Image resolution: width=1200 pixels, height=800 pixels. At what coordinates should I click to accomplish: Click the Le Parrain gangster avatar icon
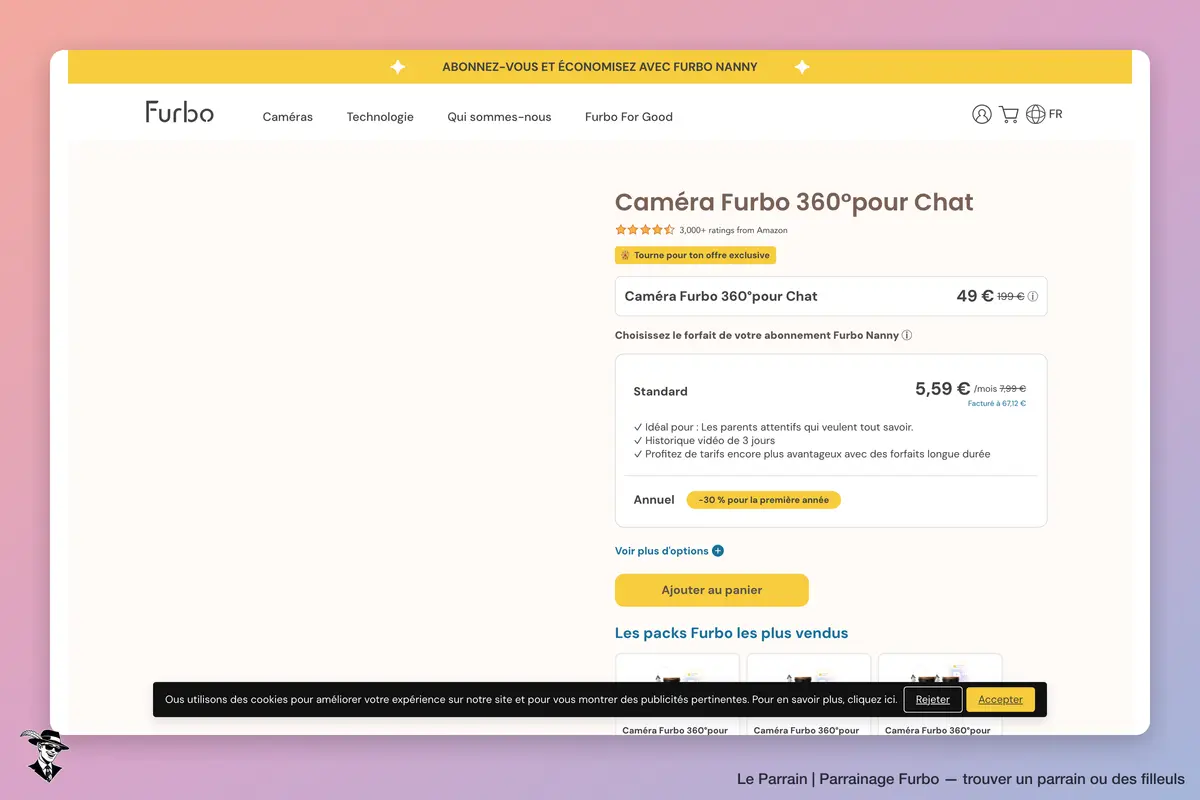[x=44, y=755]
